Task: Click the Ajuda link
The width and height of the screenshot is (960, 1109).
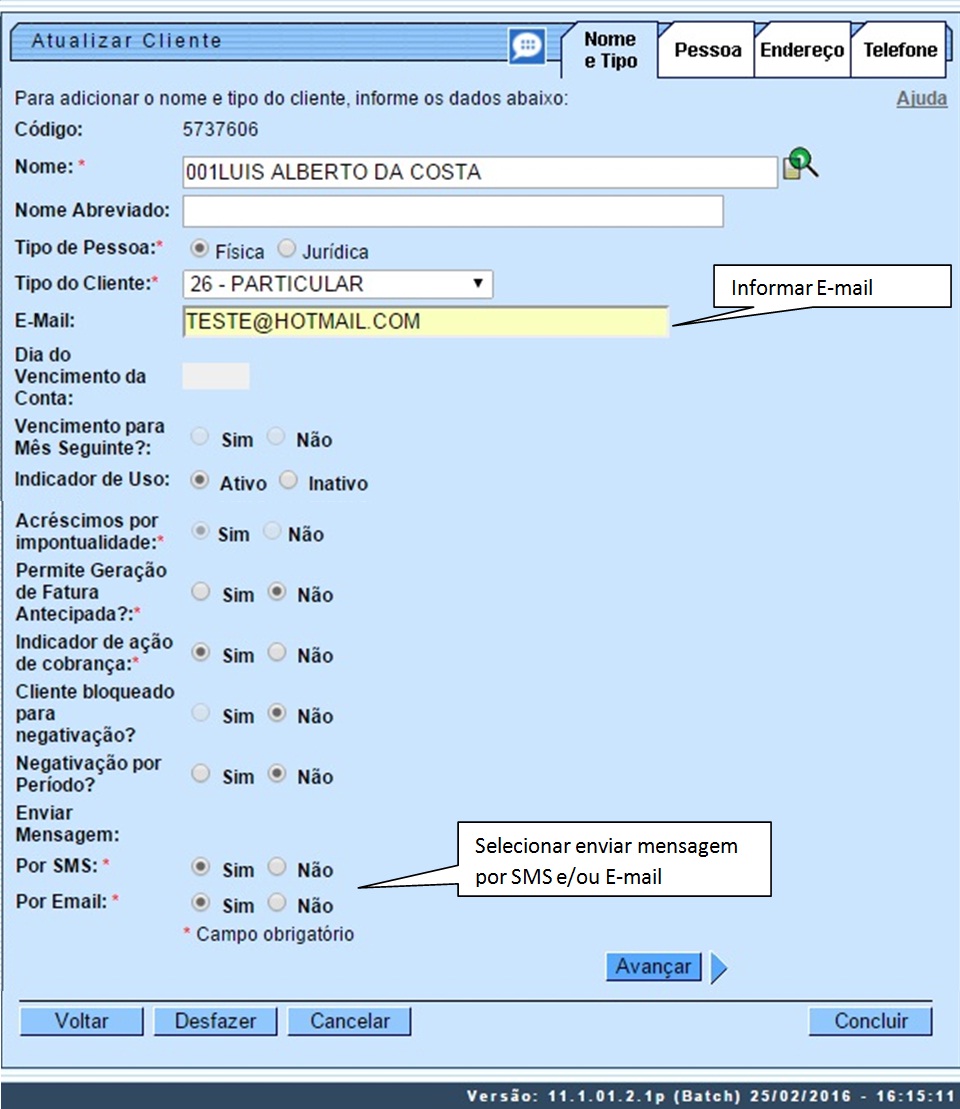Action: tap(921, 98)
